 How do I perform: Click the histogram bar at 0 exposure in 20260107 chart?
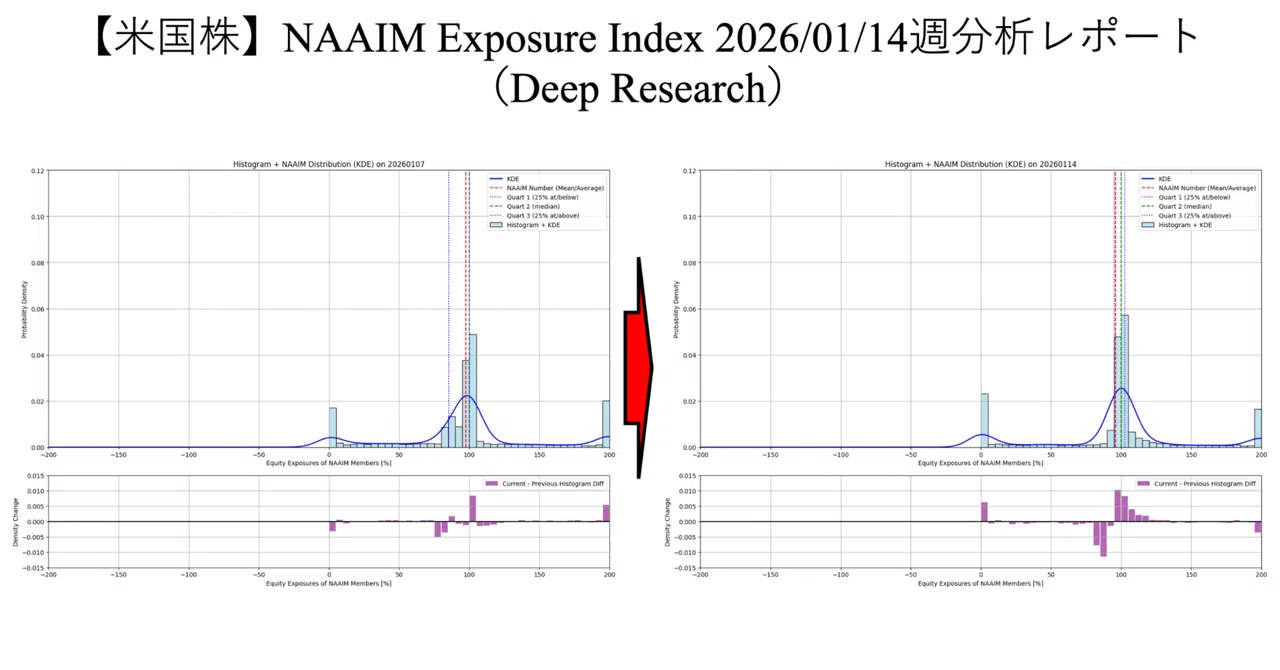[333, 427]
